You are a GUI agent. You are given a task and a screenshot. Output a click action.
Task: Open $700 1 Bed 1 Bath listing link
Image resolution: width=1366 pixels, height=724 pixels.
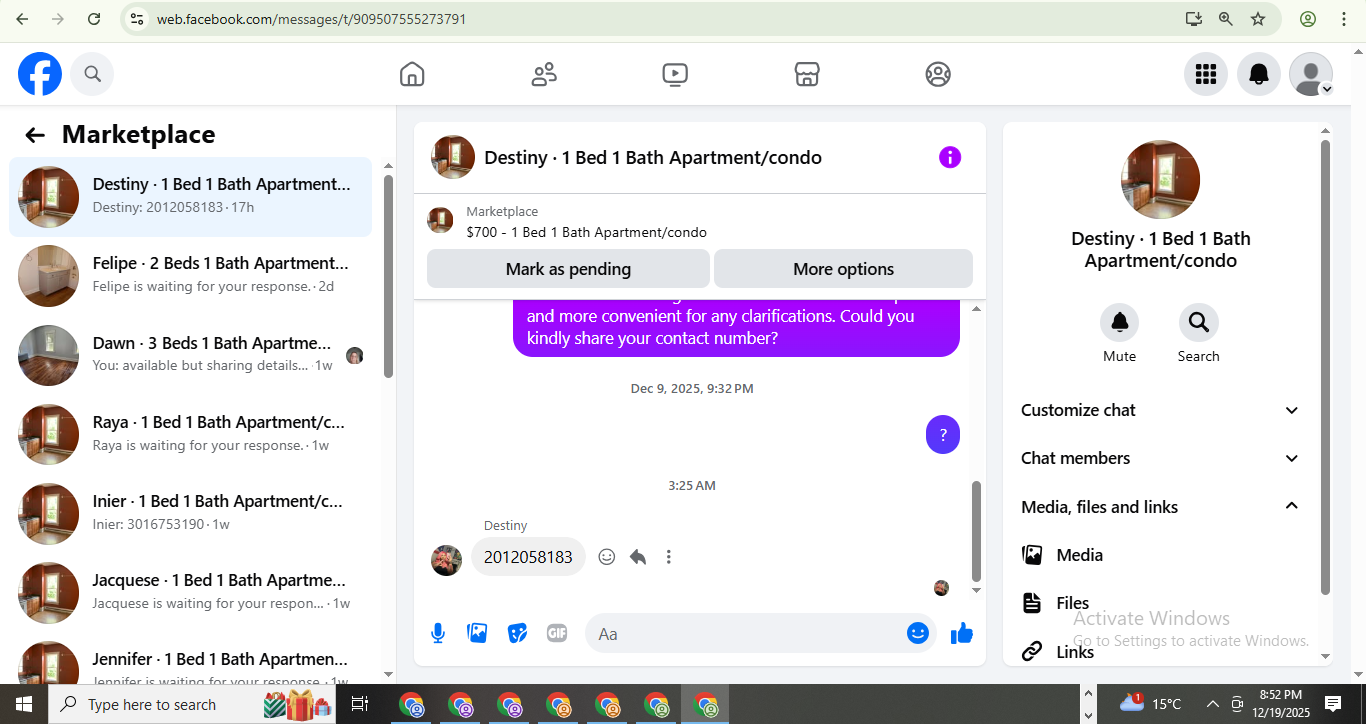[586, 232]
